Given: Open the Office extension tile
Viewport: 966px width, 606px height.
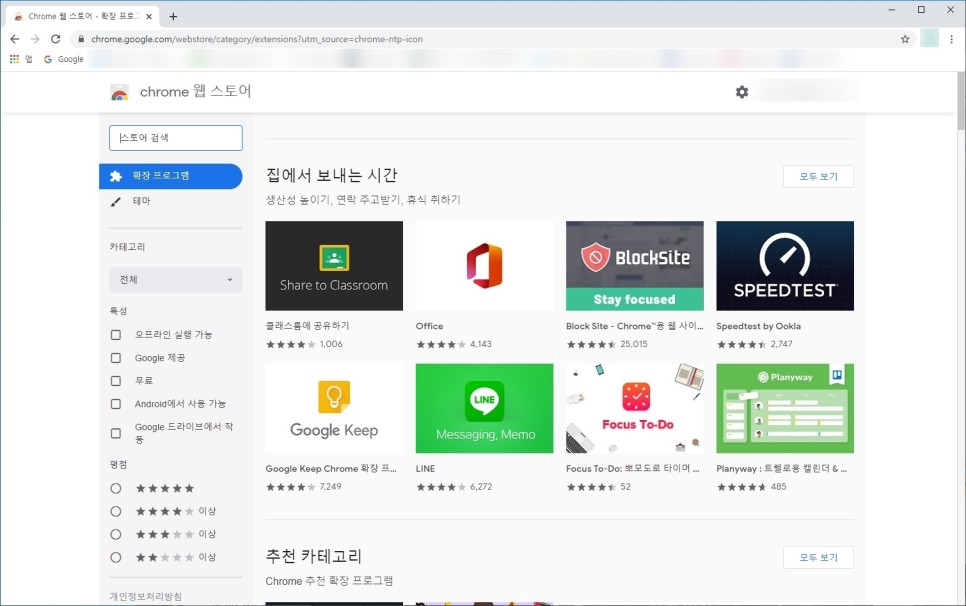Looking at the screenshot, I should point(484,266).
